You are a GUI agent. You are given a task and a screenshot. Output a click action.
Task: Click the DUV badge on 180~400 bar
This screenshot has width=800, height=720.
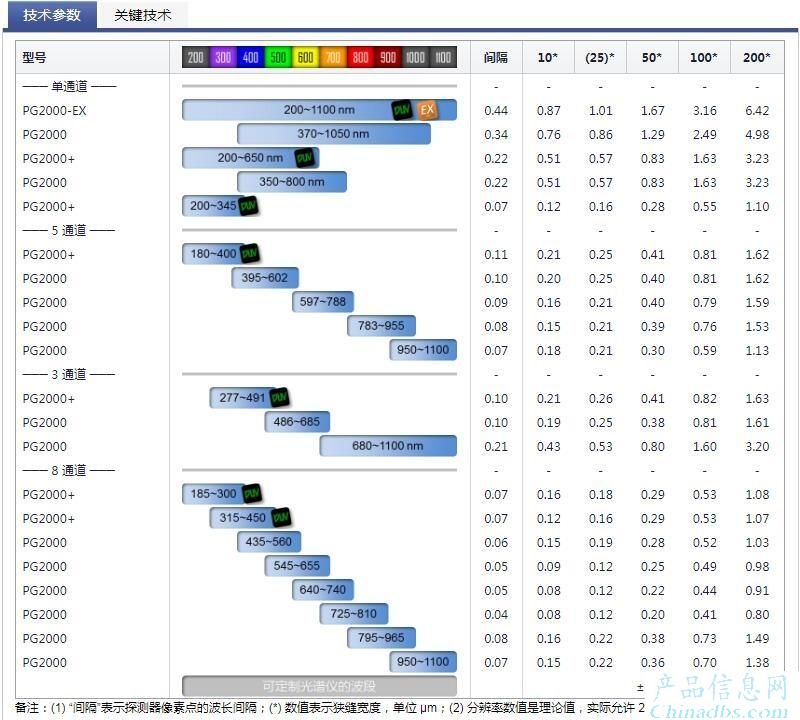[249, 254]
